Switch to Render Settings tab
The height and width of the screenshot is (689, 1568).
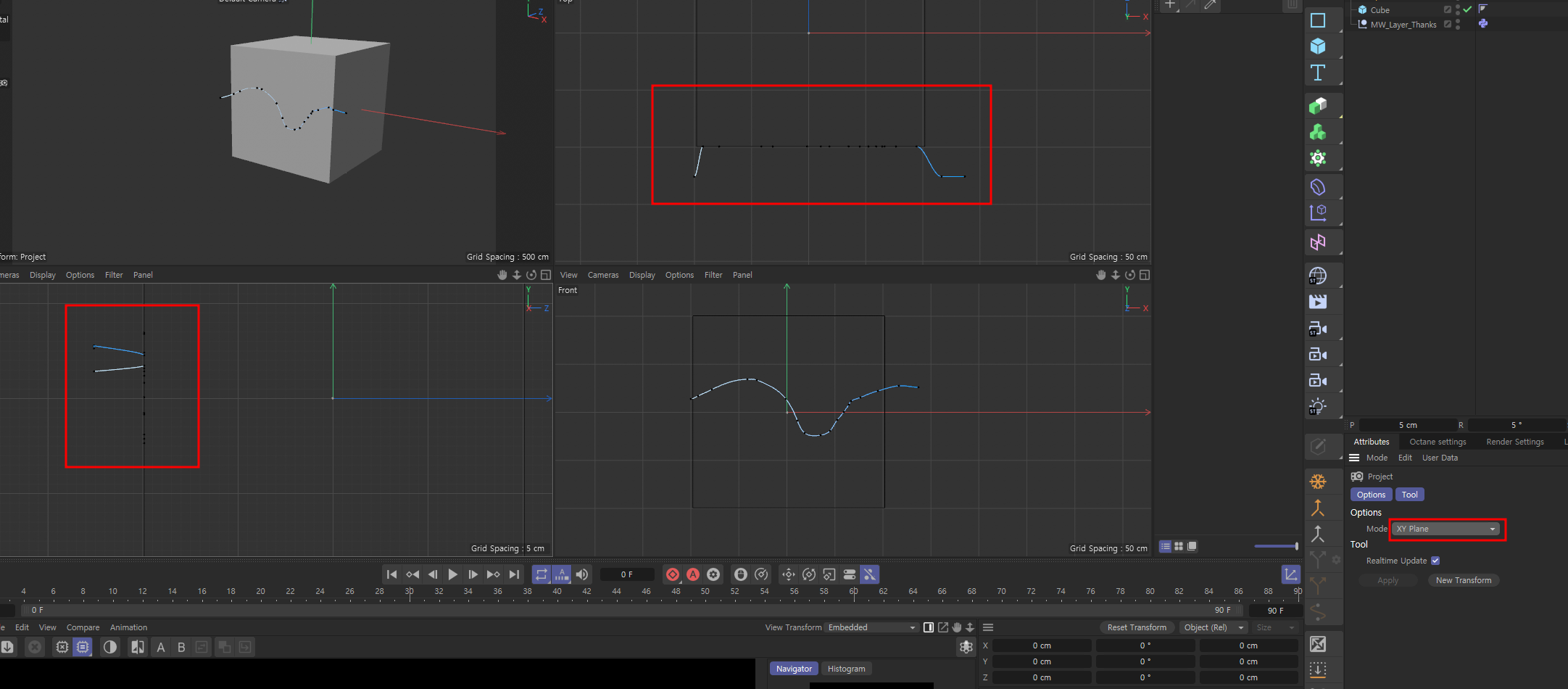[x=1515, y=442]
